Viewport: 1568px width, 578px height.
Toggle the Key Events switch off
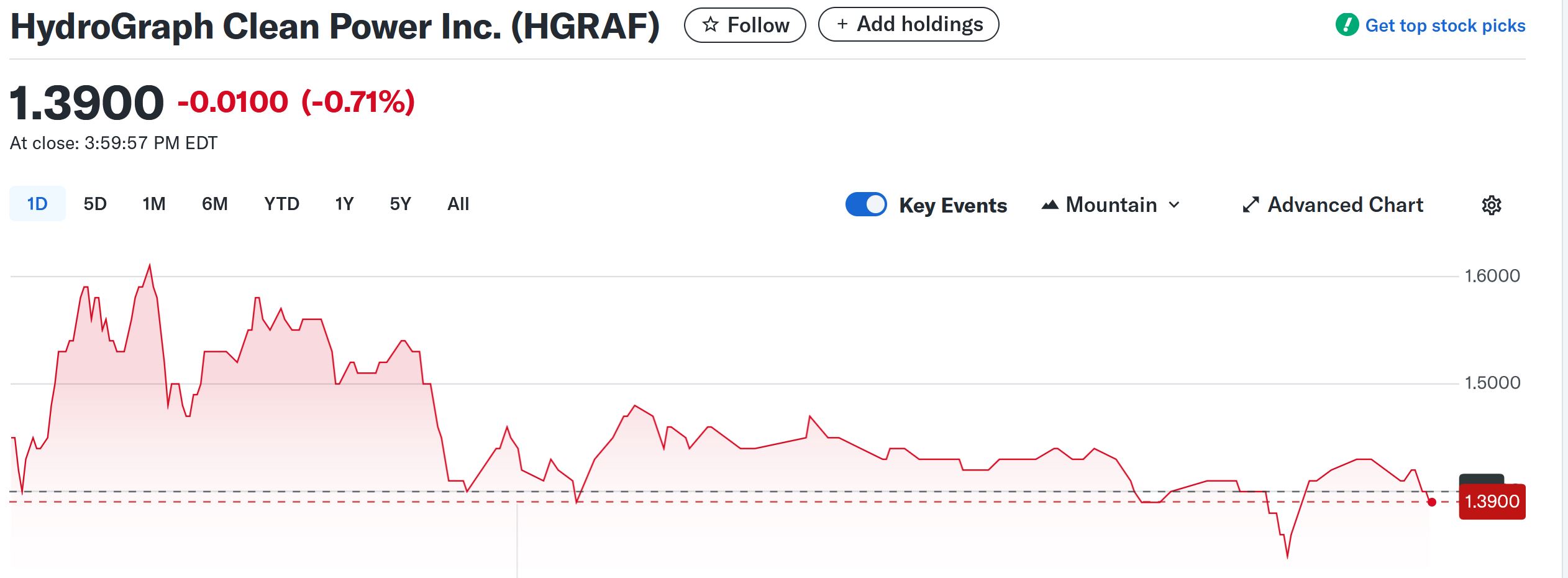tap(866, 204)
